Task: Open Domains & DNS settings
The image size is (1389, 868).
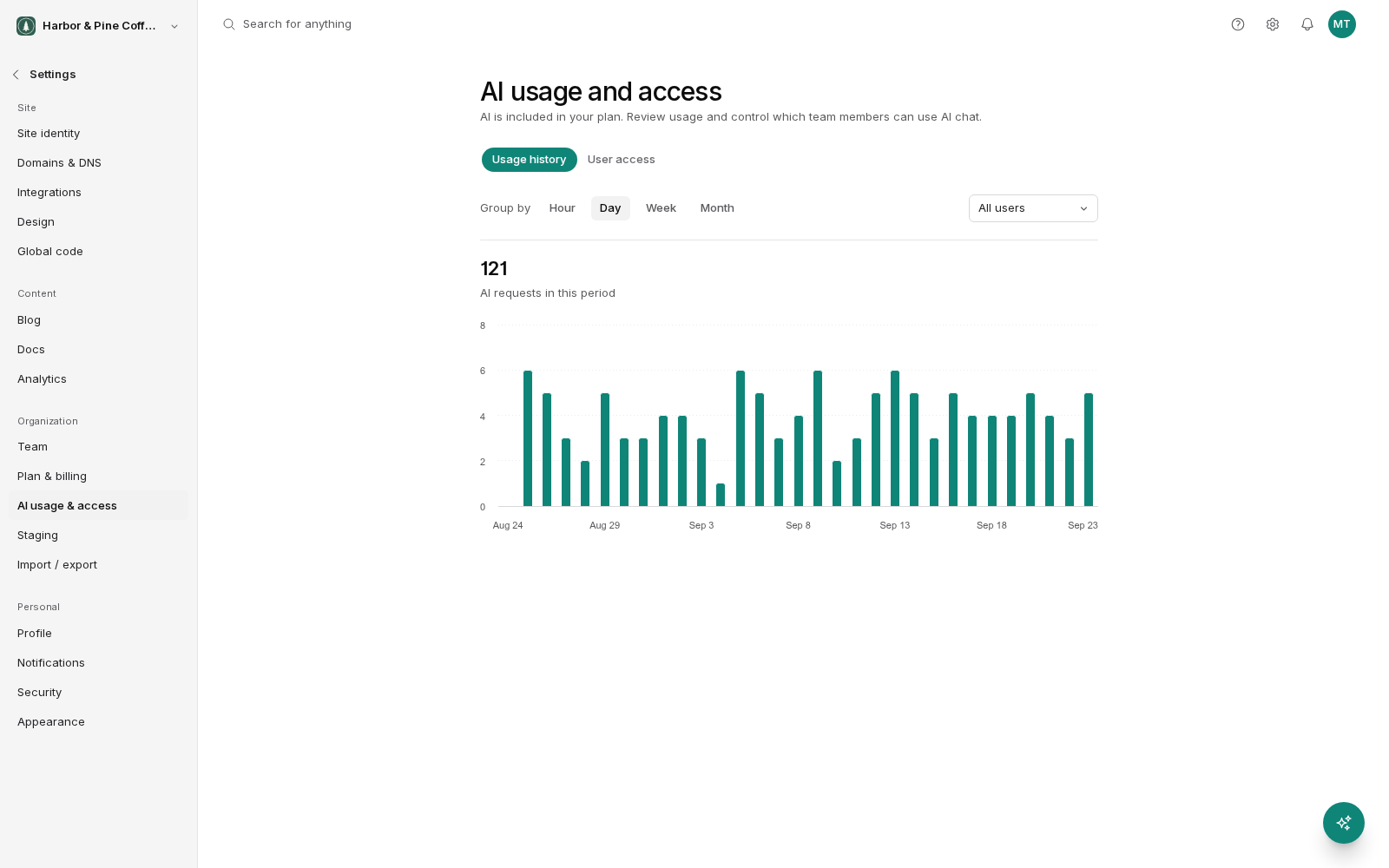Action: click(x=98, y=163)
